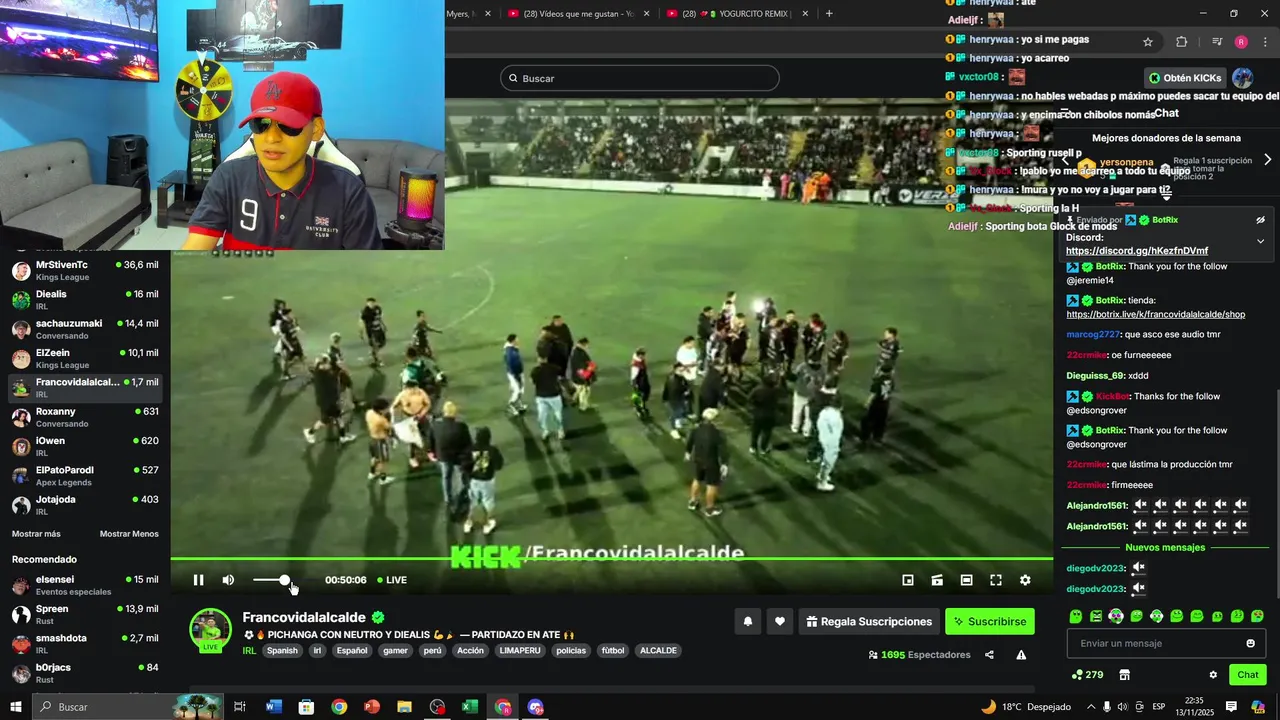This screenshot has width=1280, height=720.
Task: Toggle theater mode in the player
Action: [x=966, y=580]
